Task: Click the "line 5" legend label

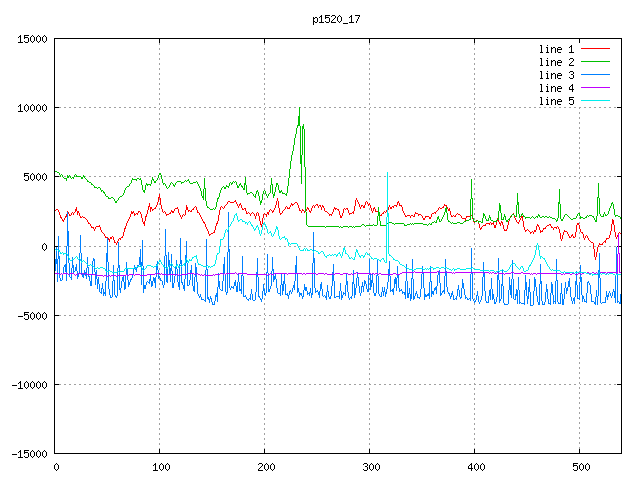Action: tap(558, 101)
